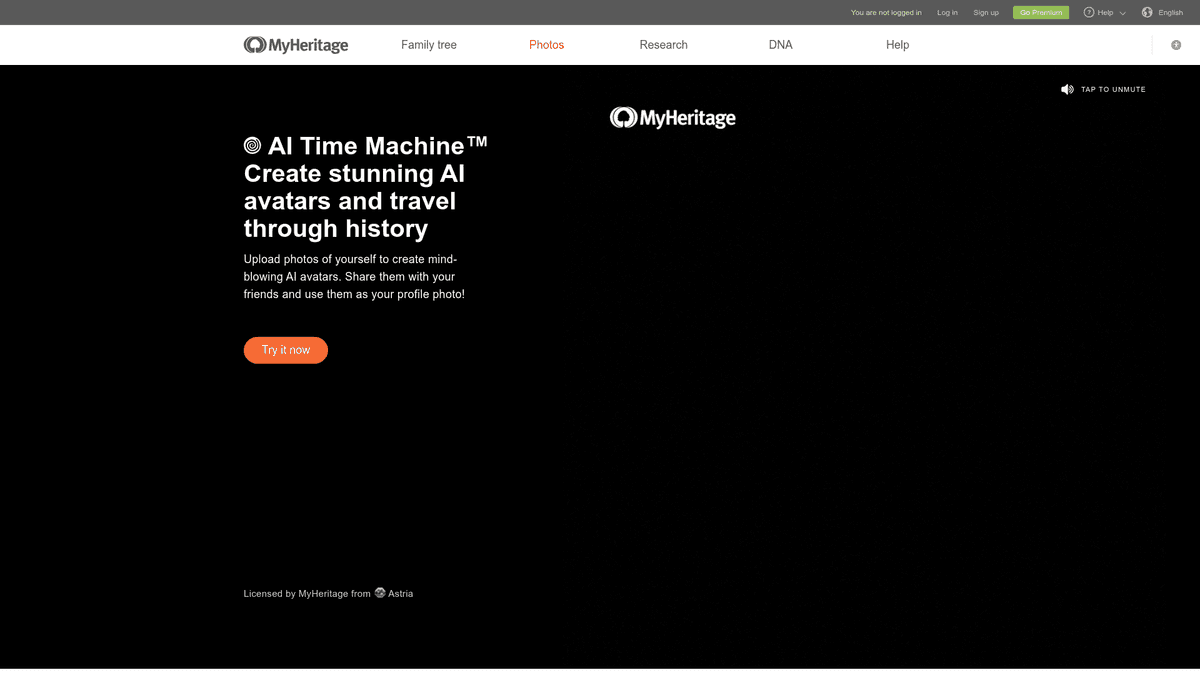Screen dimensions: 1200x675
Task: Click the MyHeritage logo in the navigation bar
Action: coord(296,45)
